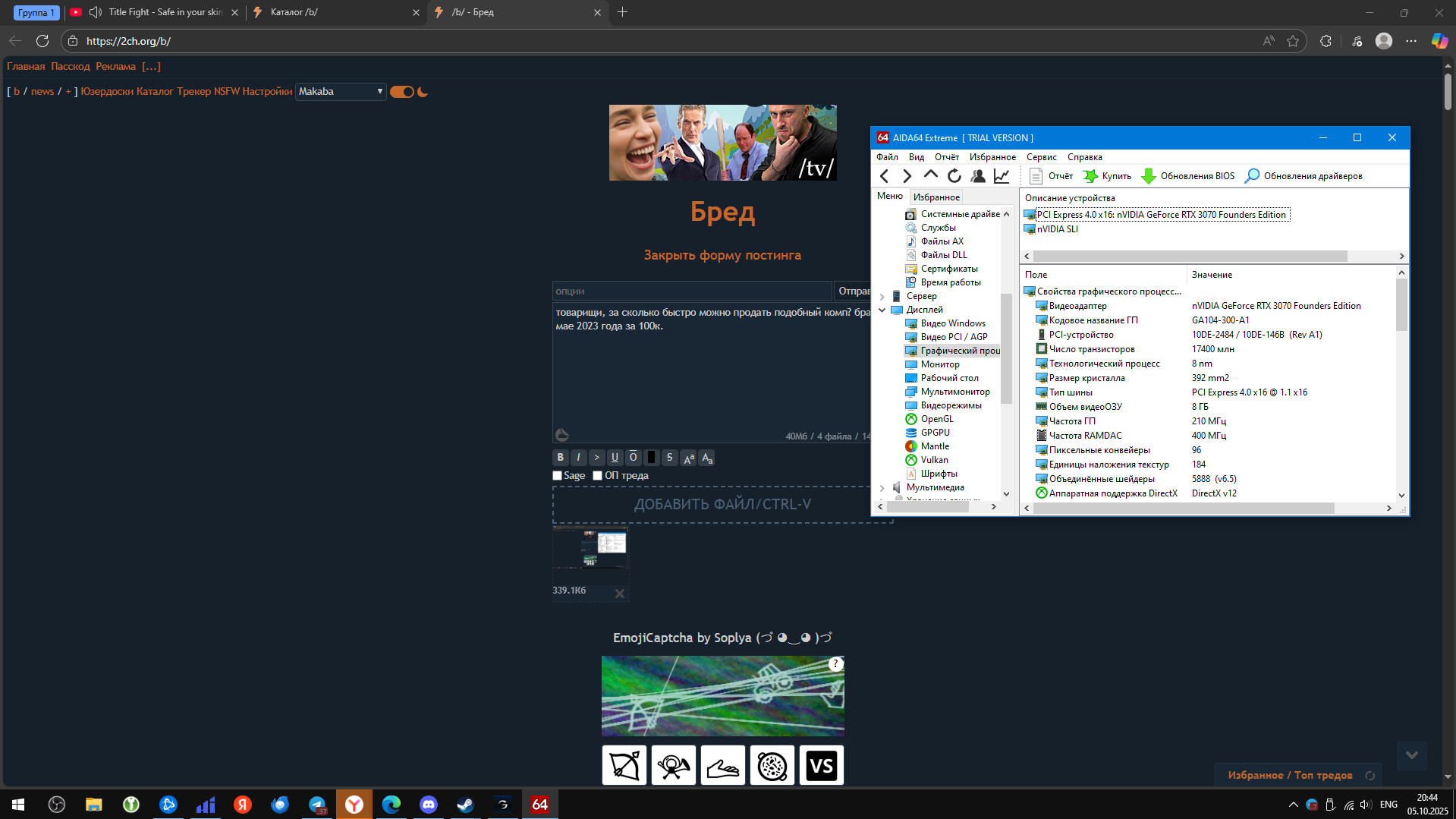Apply italic formatting in post form

point(579,458)
